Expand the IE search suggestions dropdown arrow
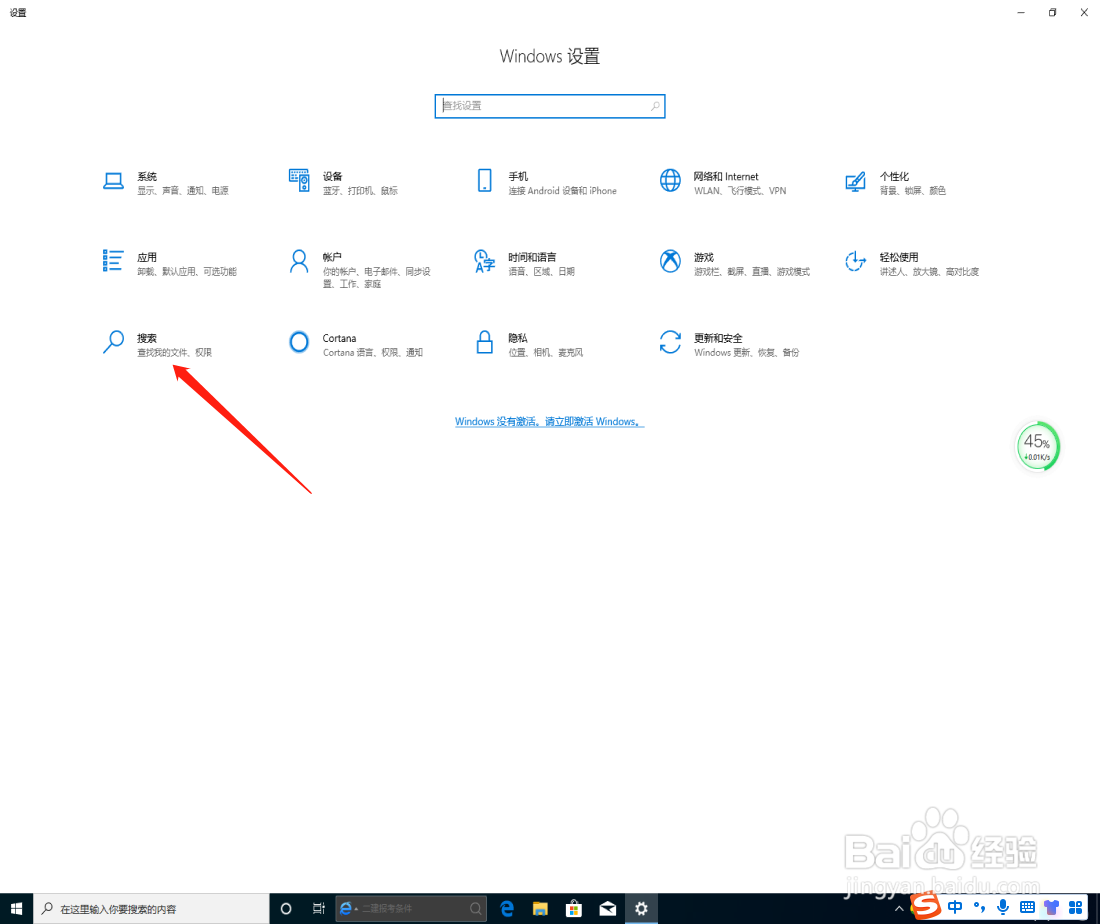1100x924 pixels. coord(355,908)
